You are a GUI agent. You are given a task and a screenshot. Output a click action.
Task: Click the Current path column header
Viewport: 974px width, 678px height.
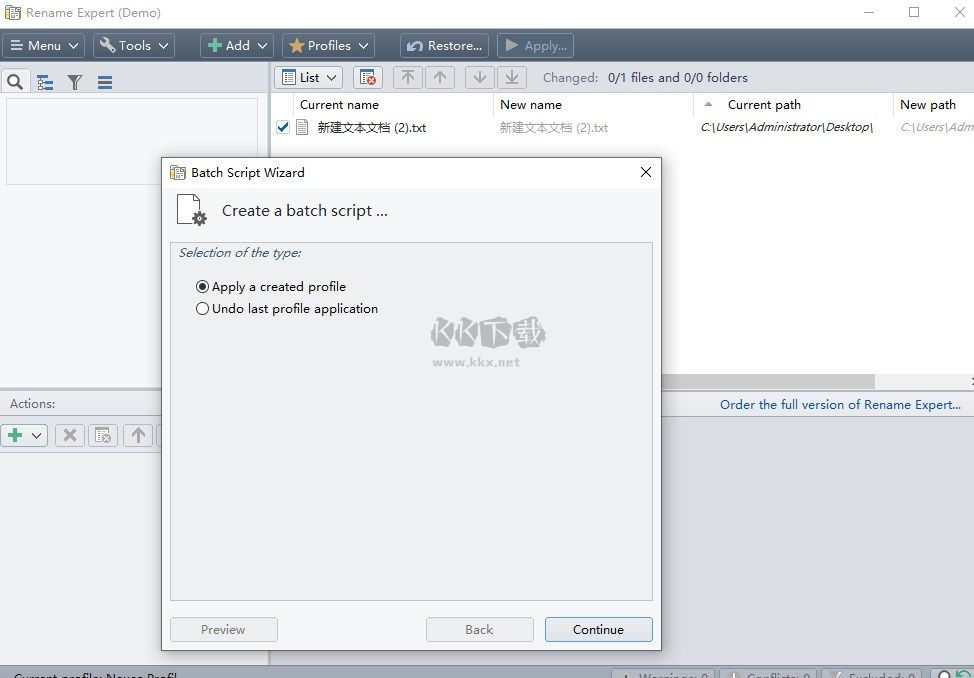pyautogui.click(x=764, y=104)
